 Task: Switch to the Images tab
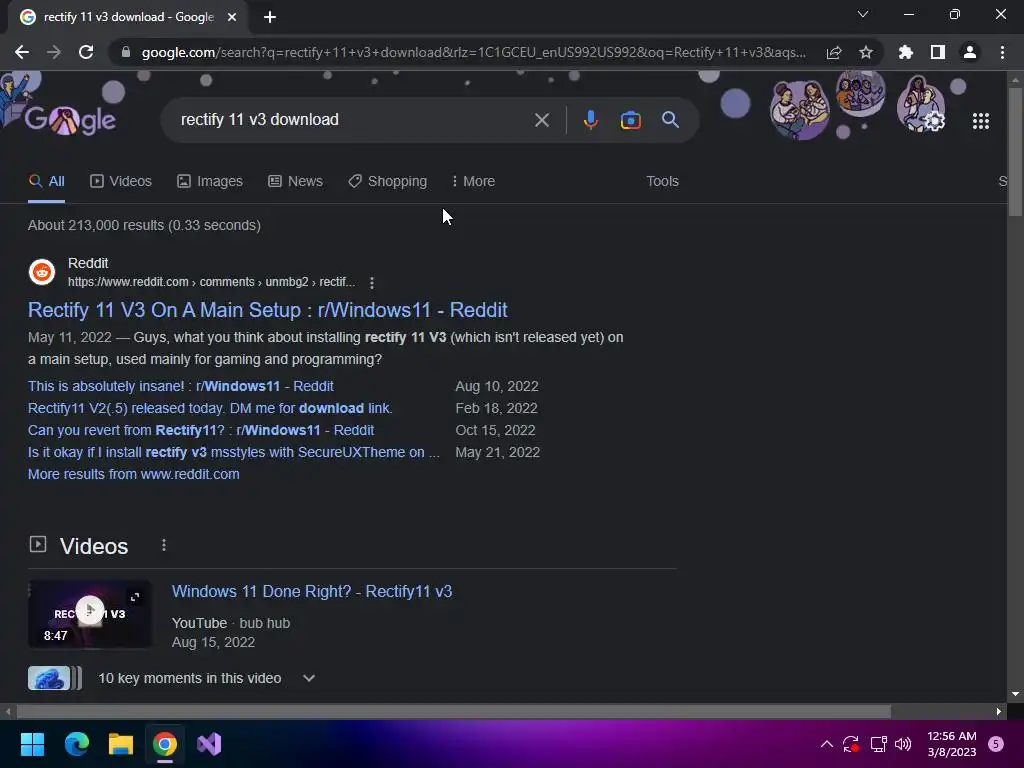click(x=210, y=182)
